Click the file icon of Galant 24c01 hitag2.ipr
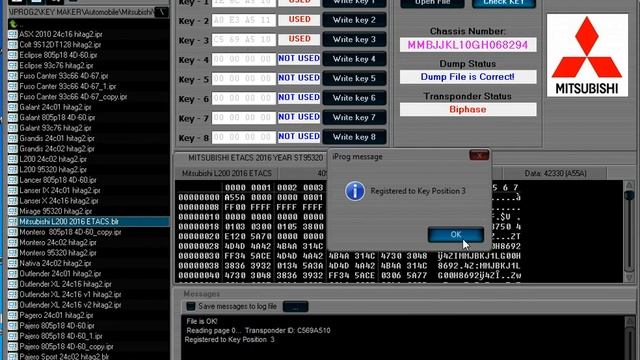640x360 pixels. [13, 107]
